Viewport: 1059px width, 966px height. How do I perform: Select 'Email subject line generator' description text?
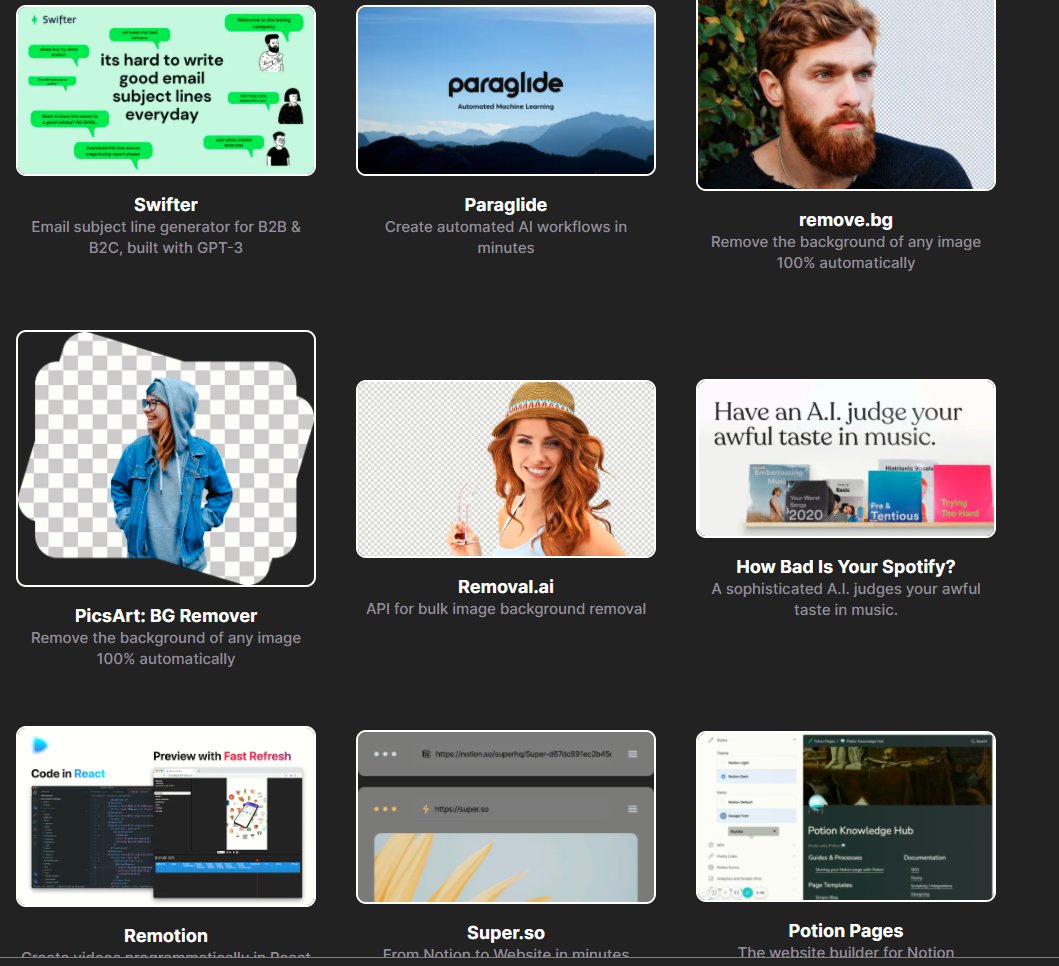point(165,237)
